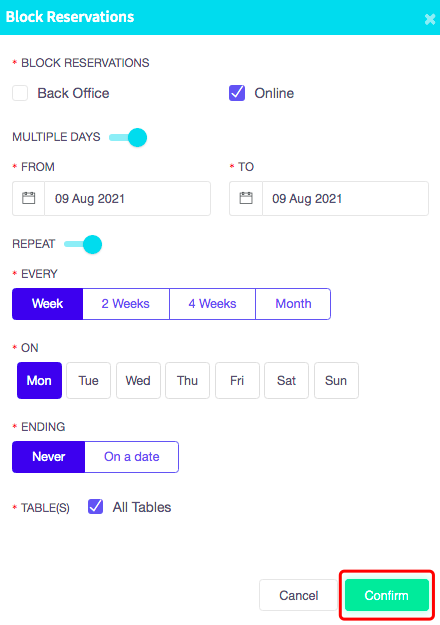Uncheck the All Tables checkbox
The width and height of the screenshot is (440, 625).
pos(95,507)
